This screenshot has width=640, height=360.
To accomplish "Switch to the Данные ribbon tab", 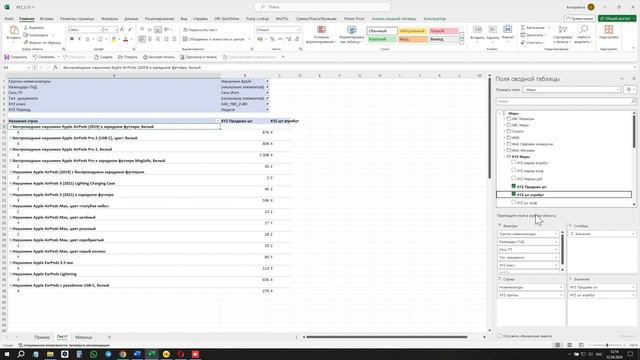I will (x=131, y=19).
